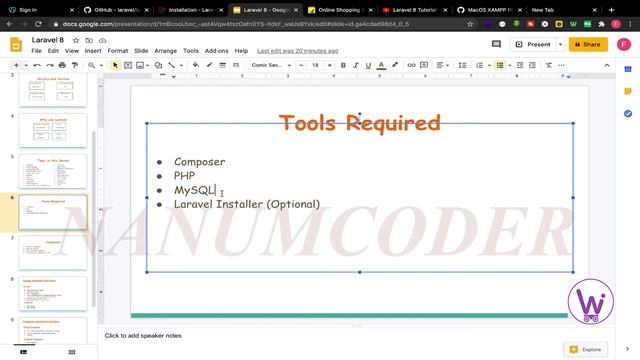The height and width of the screenshot is (360, 640).
Task: Toggle italic formatting
Action: pos(356,65)
